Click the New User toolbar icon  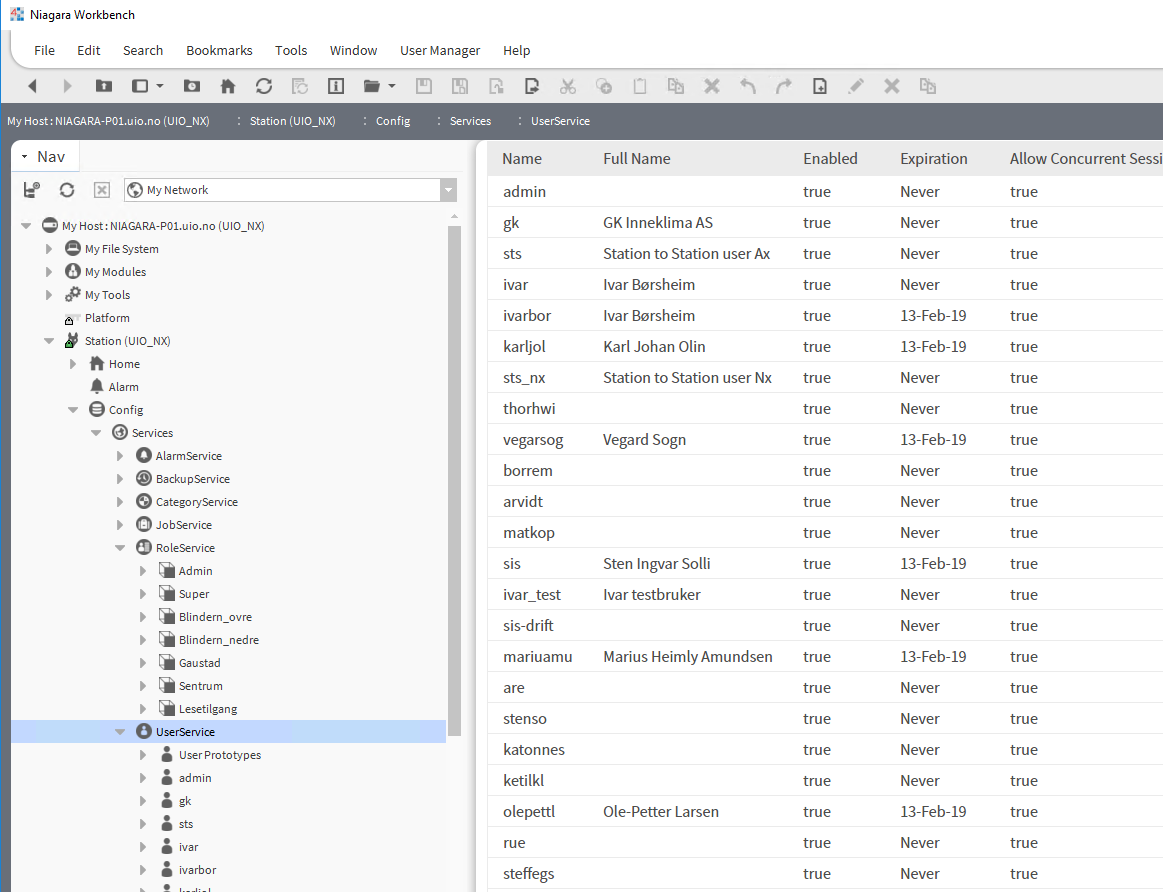[x=820, y=86]
